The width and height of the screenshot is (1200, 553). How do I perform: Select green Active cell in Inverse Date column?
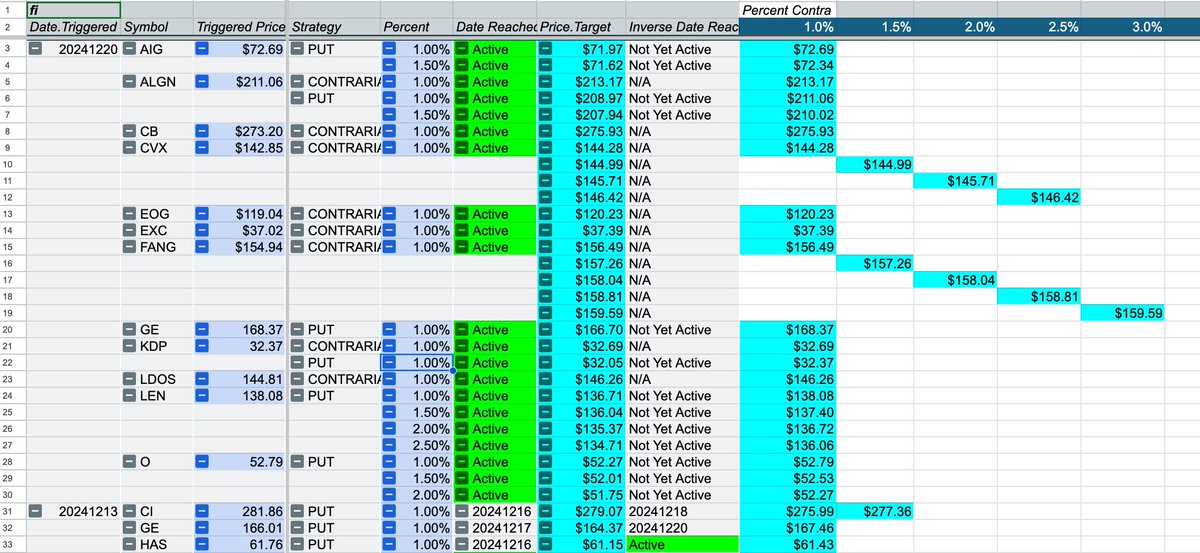(683, 544)
